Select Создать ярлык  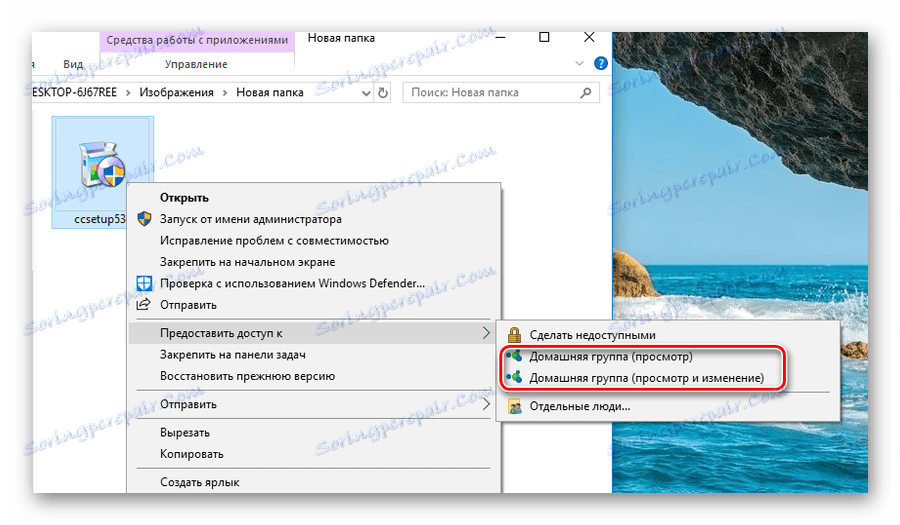click(199, 482)
